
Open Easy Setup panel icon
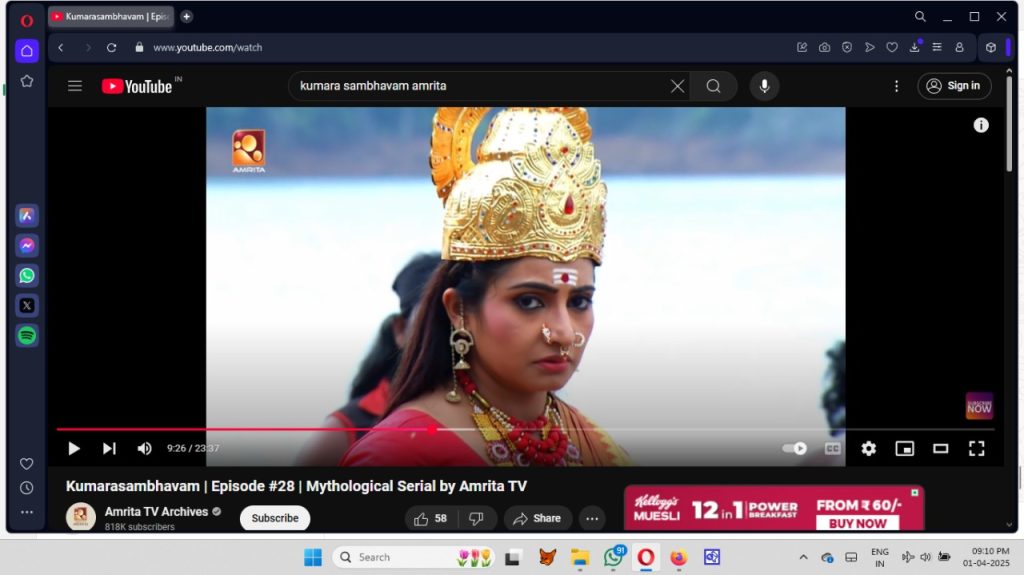tap(937, 47)
